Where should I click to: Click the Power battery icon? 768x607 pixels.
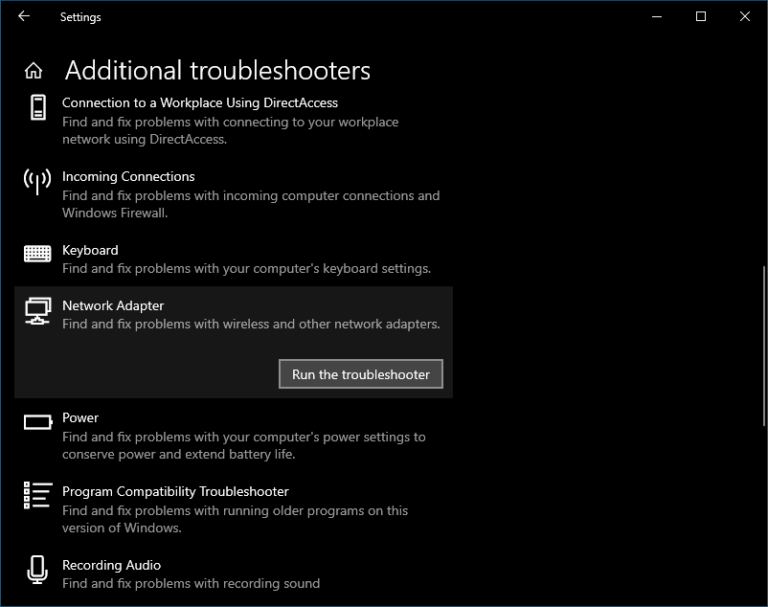coord(37,422)
